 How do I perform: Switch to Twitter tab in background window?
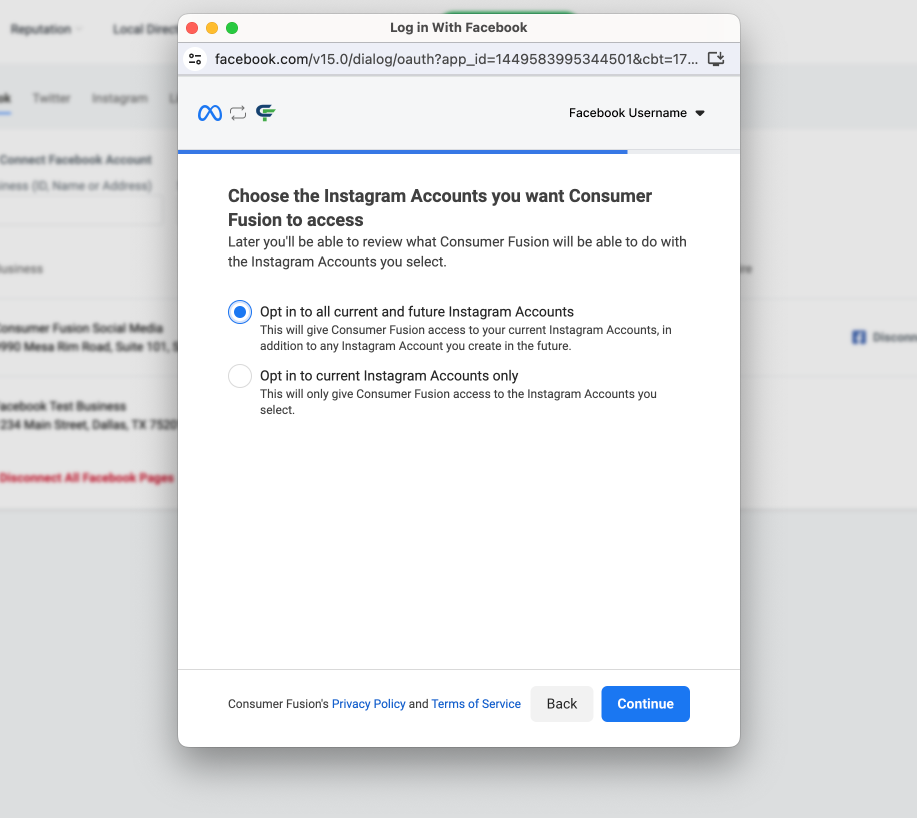tap(51, 98)
